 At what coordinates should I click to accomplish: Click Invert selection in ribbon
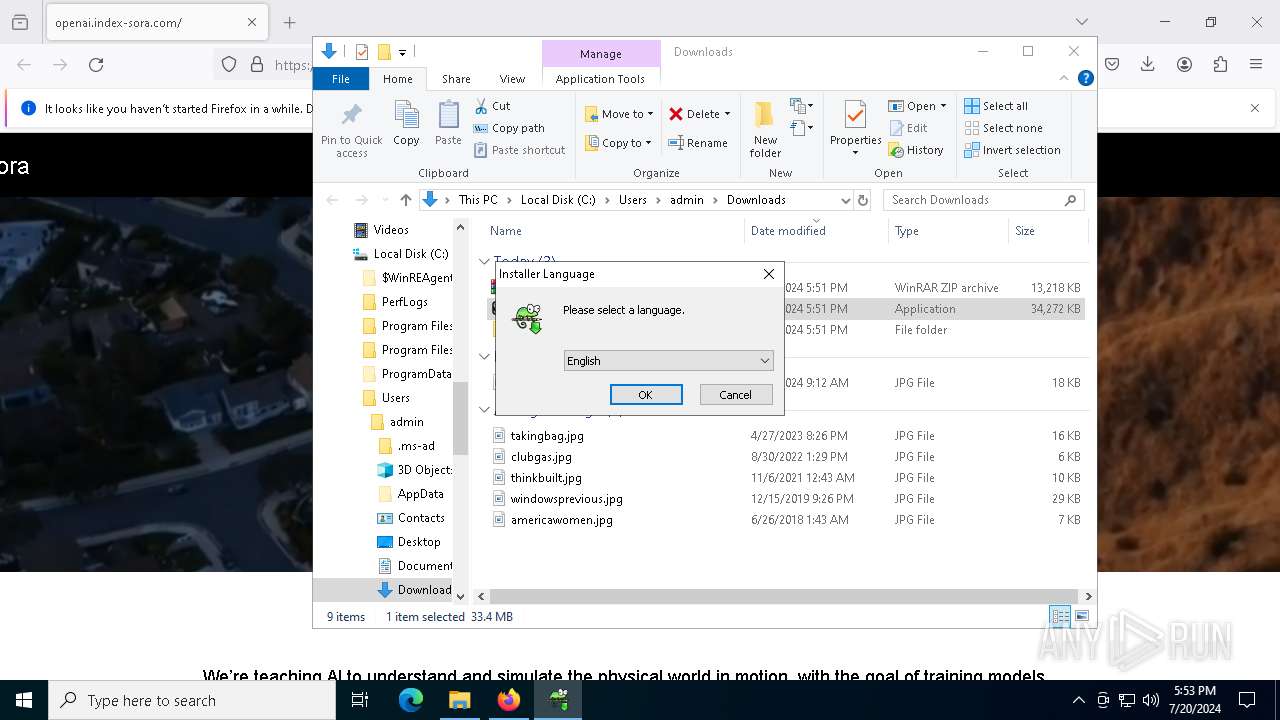coord(1012,150)
